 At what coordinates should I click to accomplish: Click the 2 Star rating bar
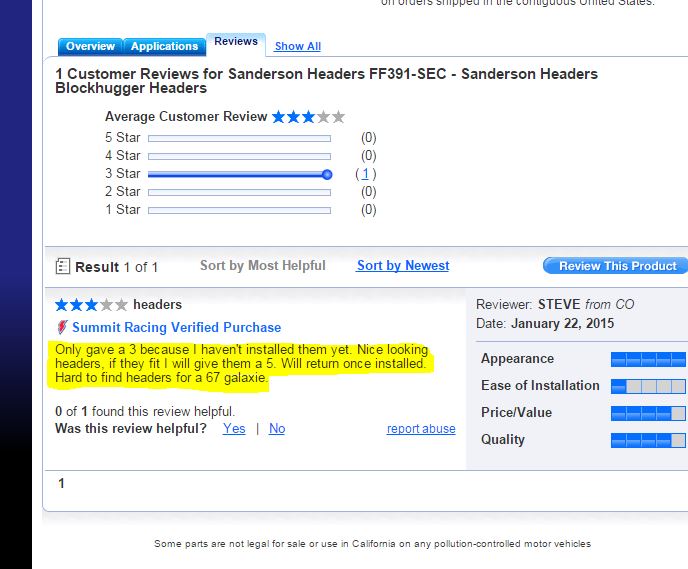[240, 192]
